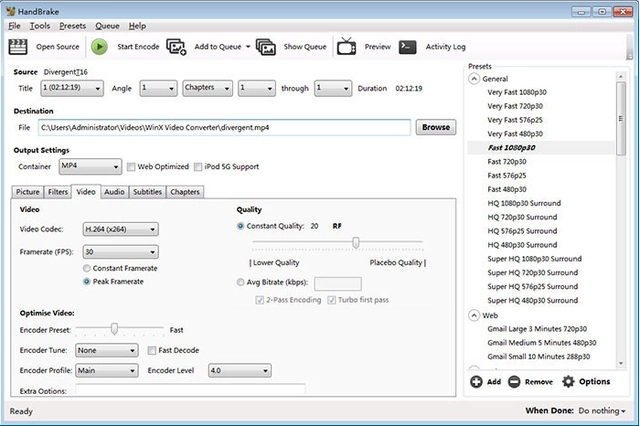
Task: Click the Add to Queue picture icon
Action: click(176, 47)
